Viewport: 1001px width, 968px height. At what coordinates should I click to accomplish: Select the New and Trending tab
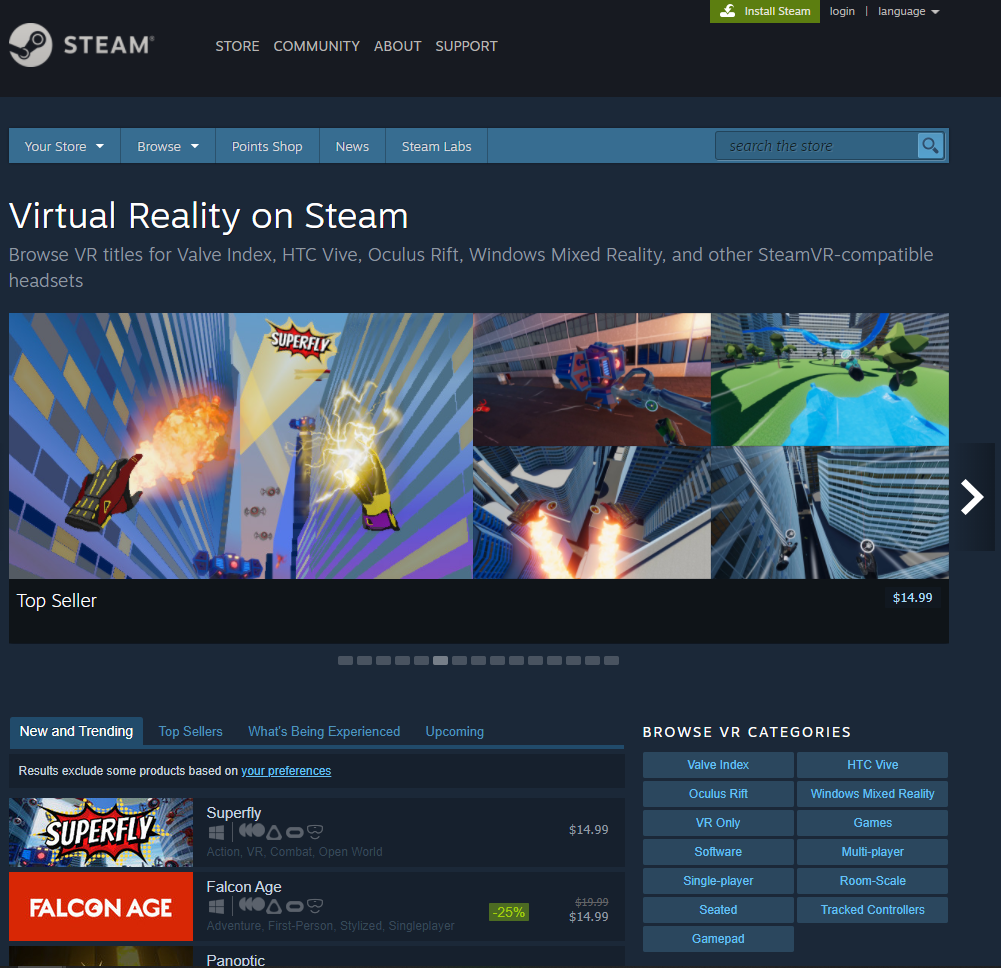tap(76, 731)
